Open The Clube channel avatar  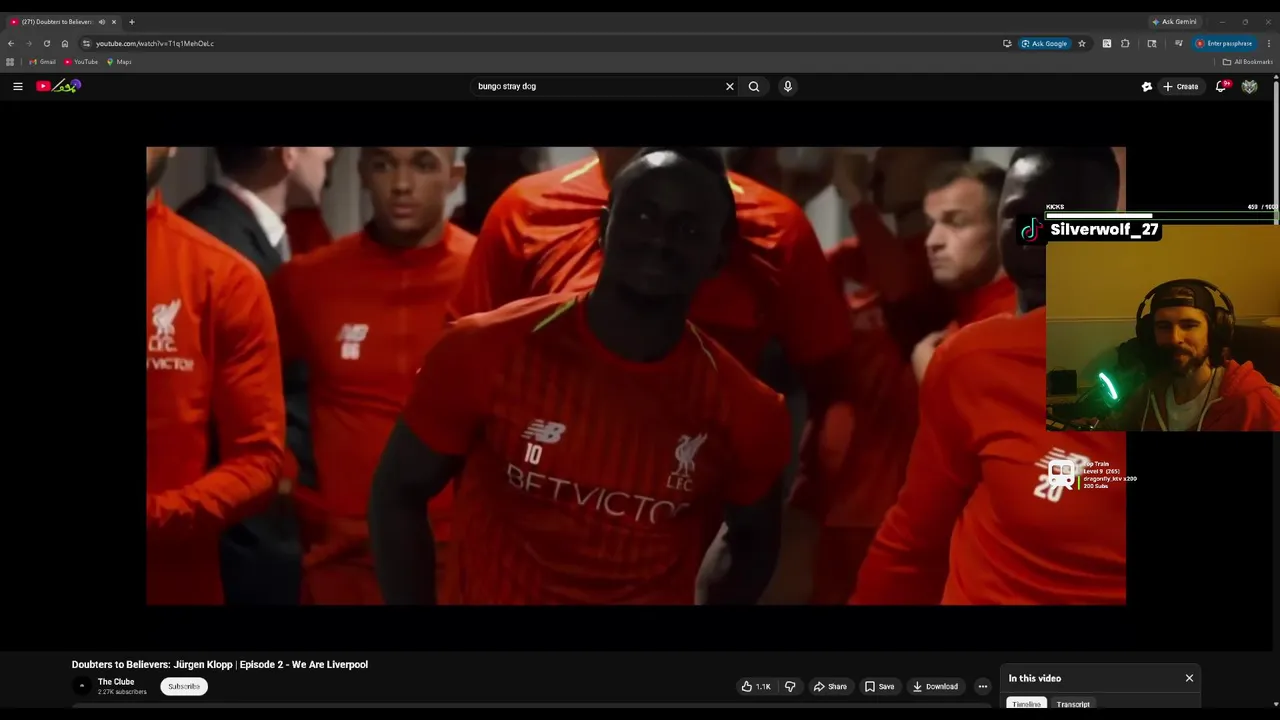[x=82, y=686]
